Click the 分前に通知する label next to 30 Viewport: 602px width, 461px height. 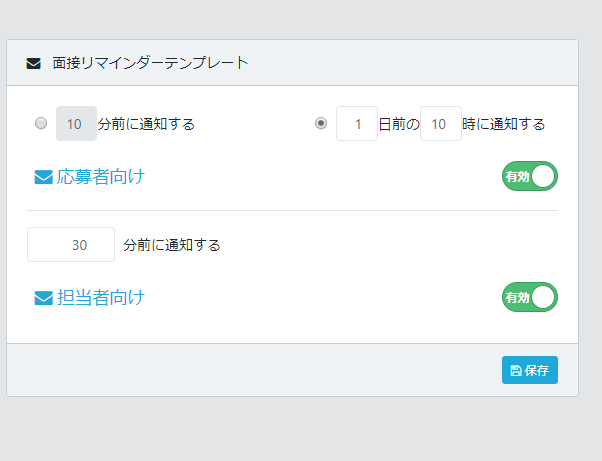point(172,245)
